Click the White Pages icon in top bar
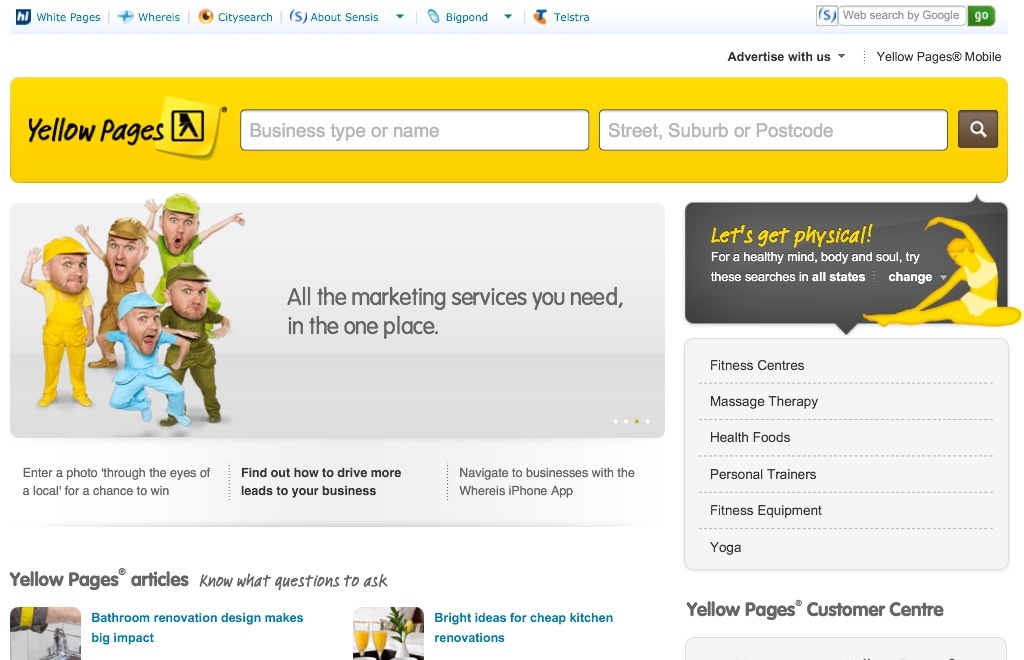The height and width of the screenshot is (660, 1024). [x=23, y=17]
